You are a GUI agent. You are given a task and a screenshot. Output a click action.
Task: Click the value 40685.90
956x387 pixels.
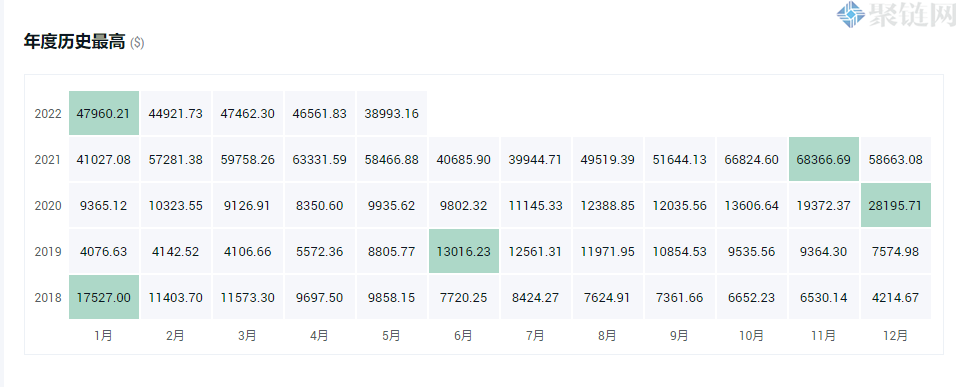pyautogui.click(x=463, y=159)
